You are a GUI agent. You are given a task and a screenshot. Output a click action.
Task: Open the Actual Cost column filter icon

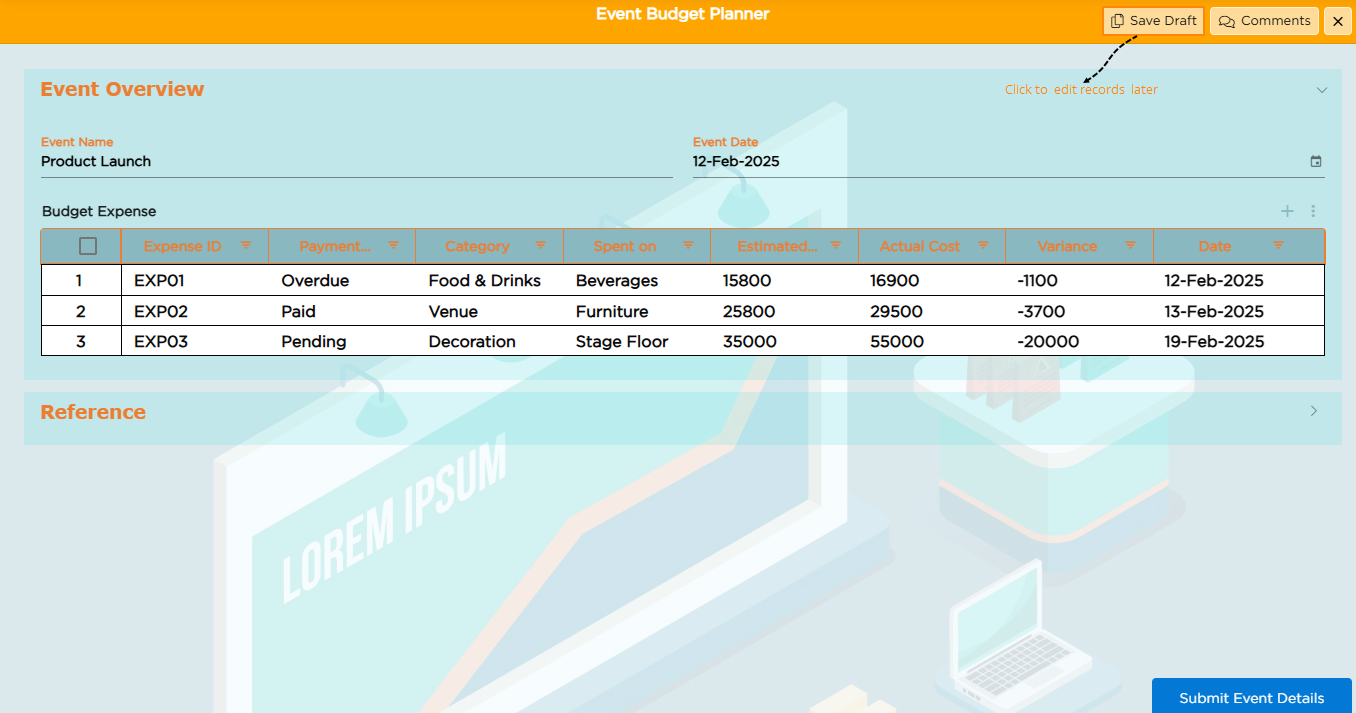(x=983, y=246)
